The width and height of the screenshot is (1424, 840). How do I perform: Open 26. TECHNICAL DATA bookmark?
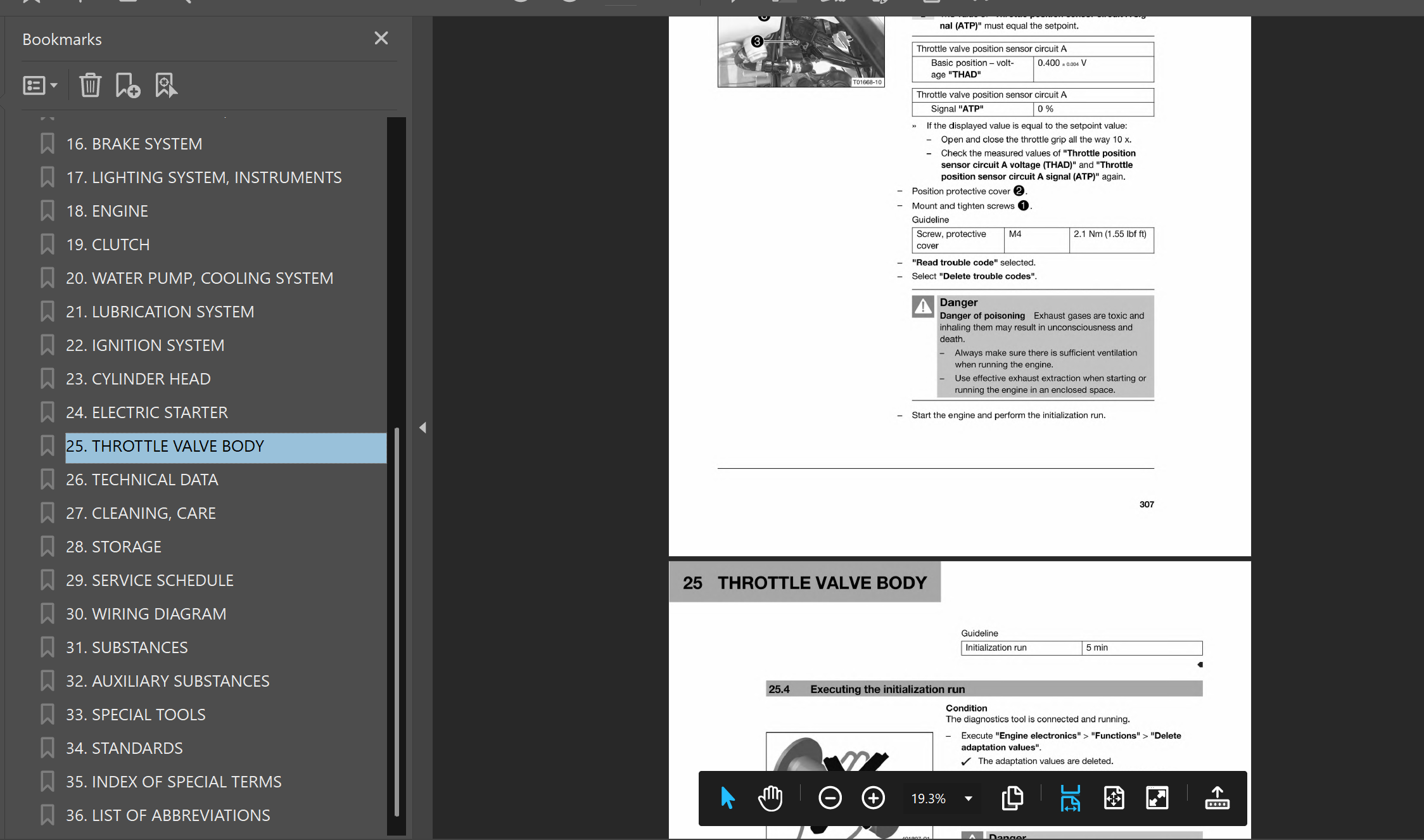pos(142,480)
